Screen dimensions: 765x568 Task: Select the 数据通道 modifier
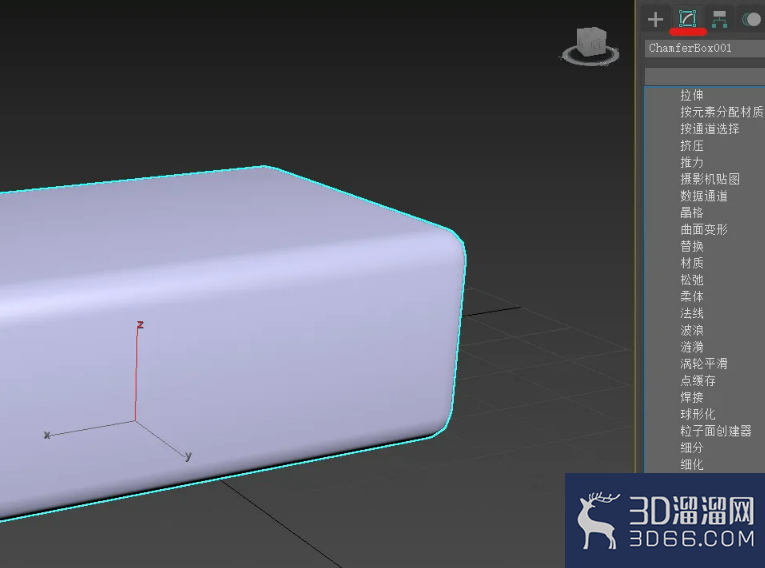click(x=704, y=196)
